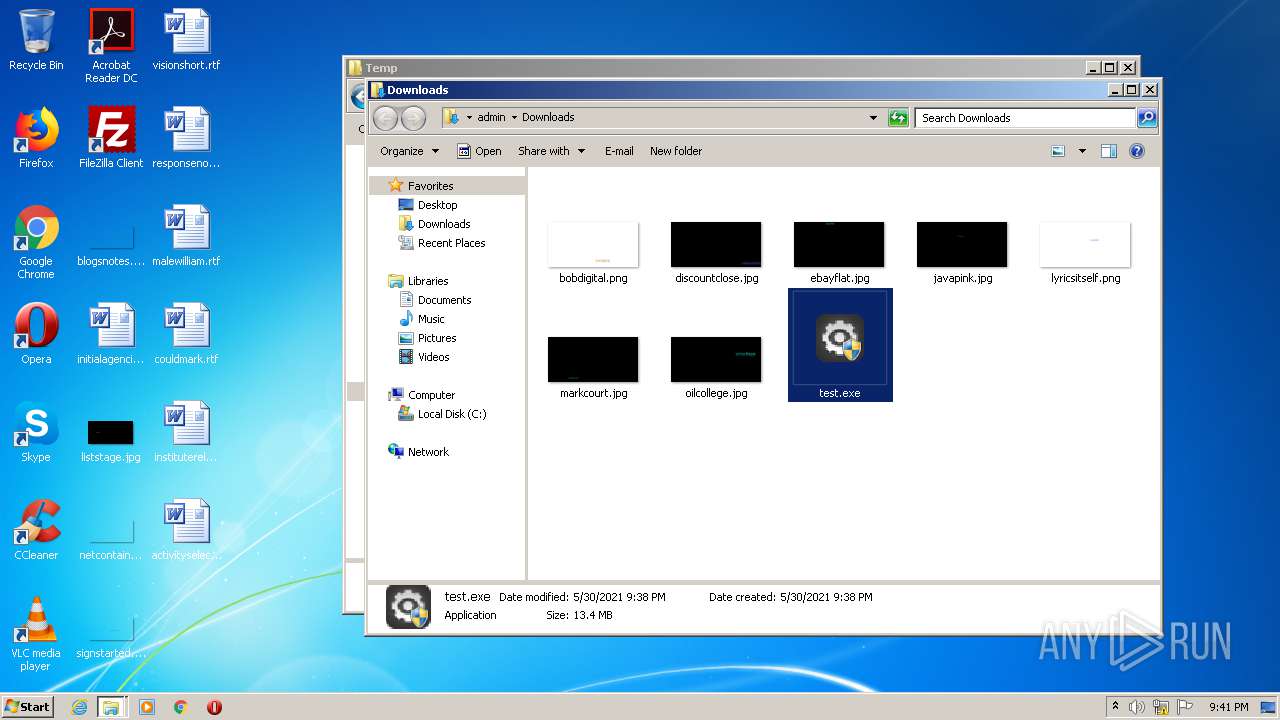Click the Search Downloads field
Viewport: 1280px width, 720px height.
tap(1026, 118)
